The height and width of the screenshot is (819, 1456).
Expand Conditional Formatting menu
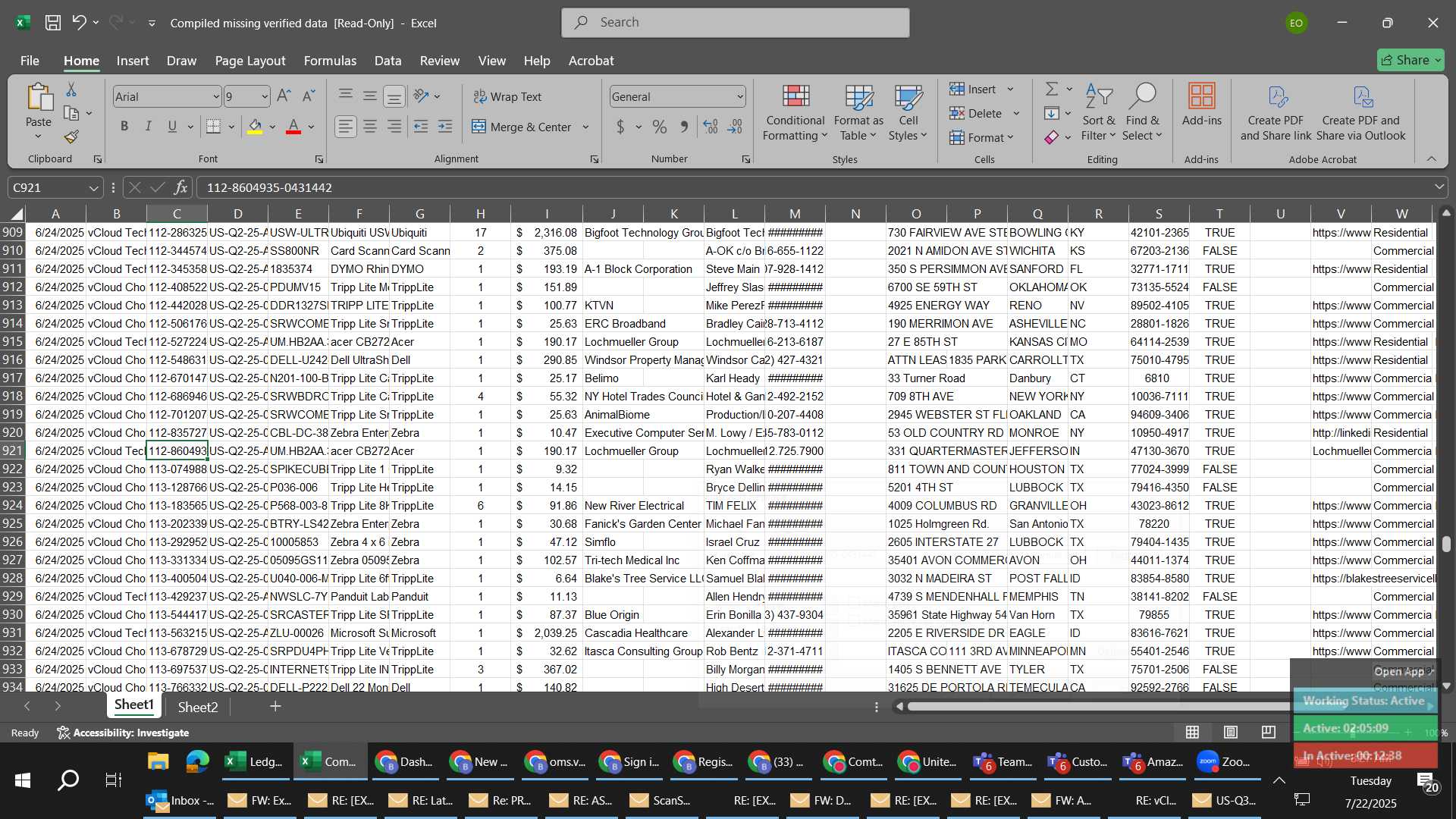pos(795,112)
